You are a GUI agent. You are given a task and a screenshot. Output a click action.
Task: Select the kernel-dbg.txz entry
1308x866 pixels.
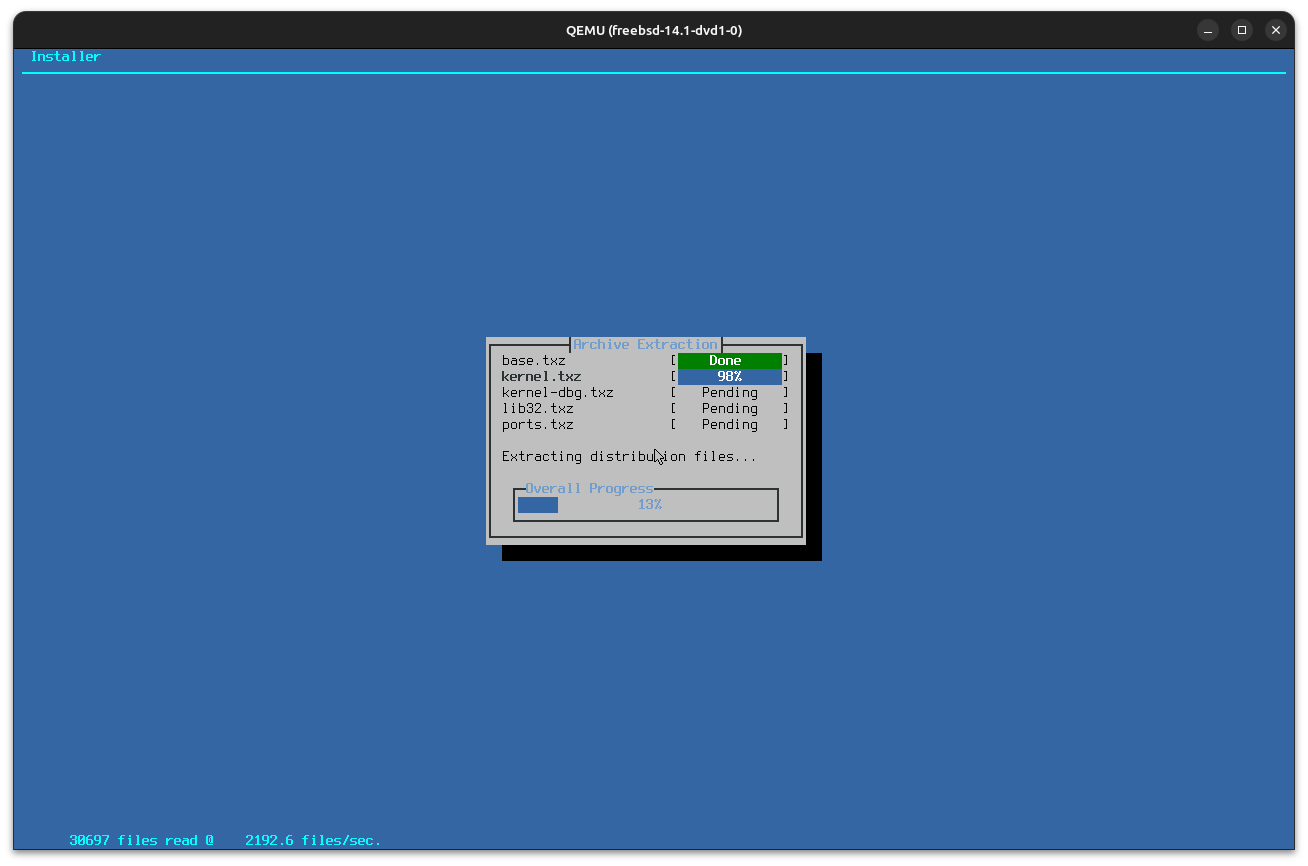pos(557,393)
